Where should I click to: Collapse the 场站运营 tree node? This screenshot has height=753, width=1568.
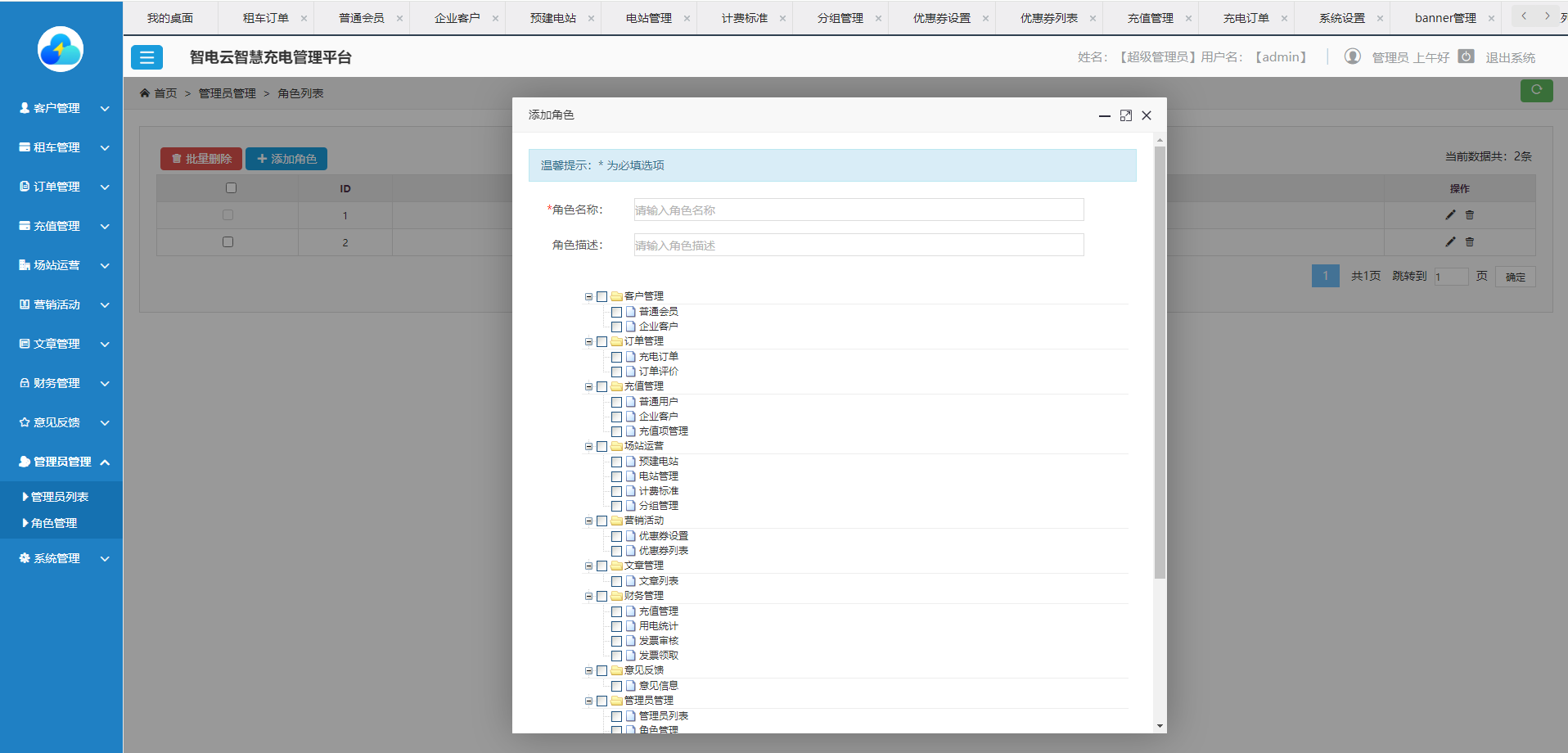[x=588, y=446]
